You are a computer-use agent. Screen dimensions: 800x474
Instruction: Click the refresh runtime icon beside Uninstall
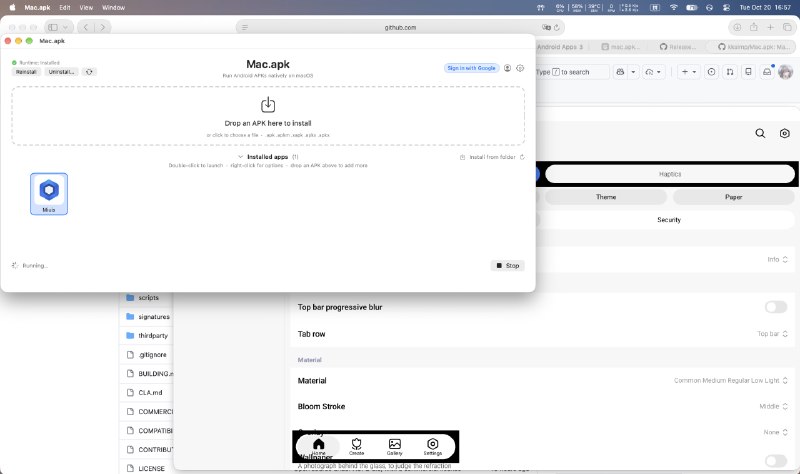[x=89, y=72]
